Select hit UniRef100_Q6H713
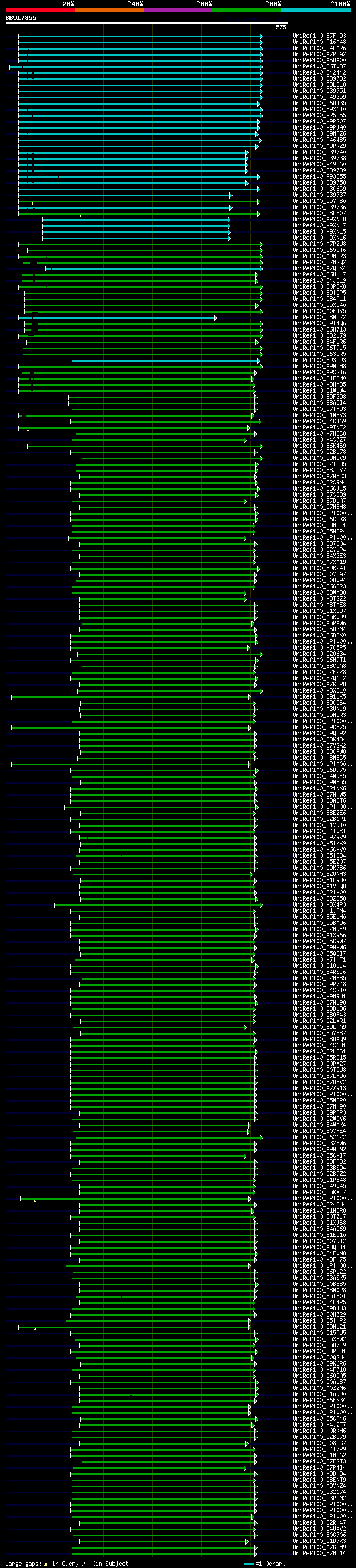 pos(319,329)
